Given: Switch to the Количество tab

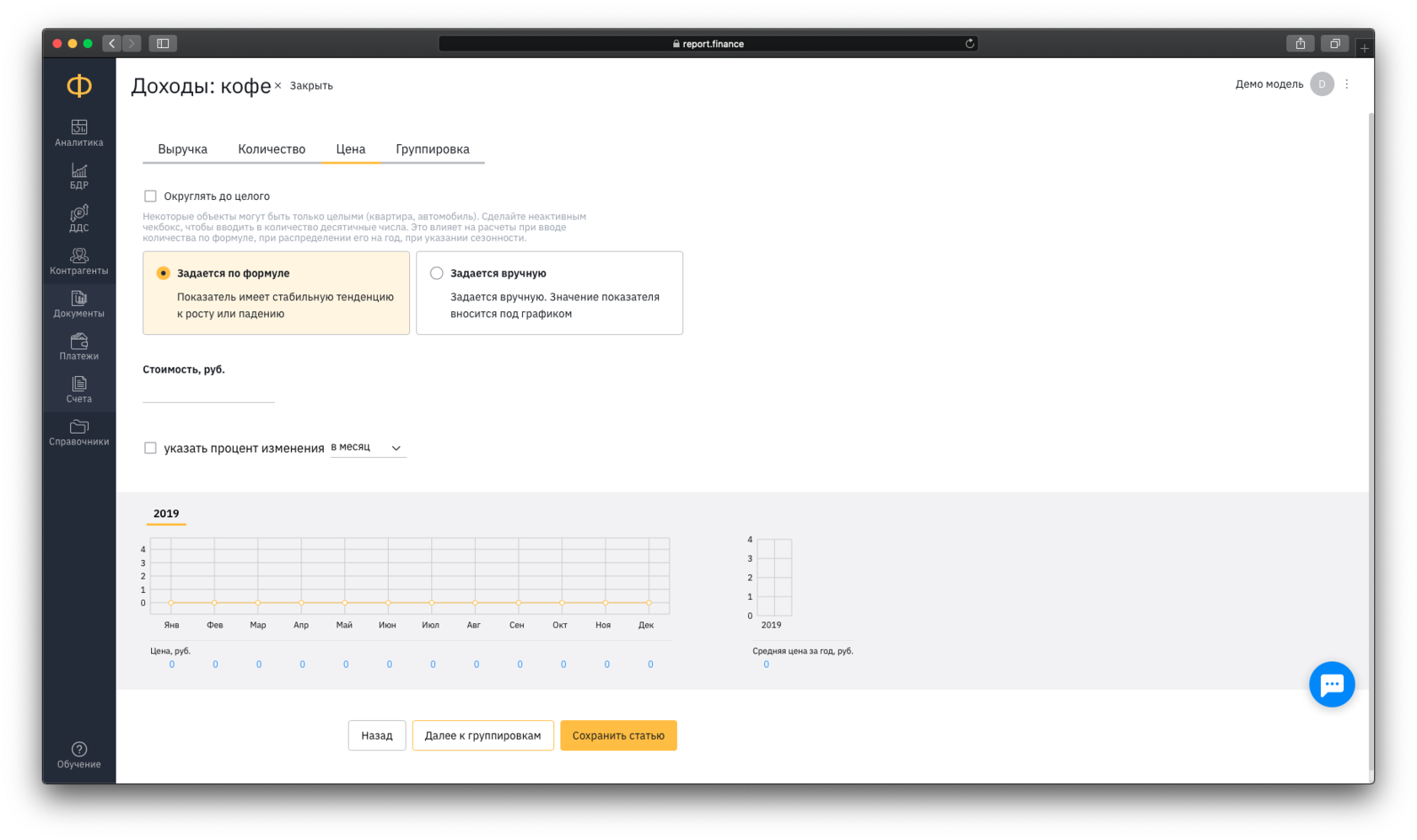Looking at the screenshot, I should click(x=272, y=149).
